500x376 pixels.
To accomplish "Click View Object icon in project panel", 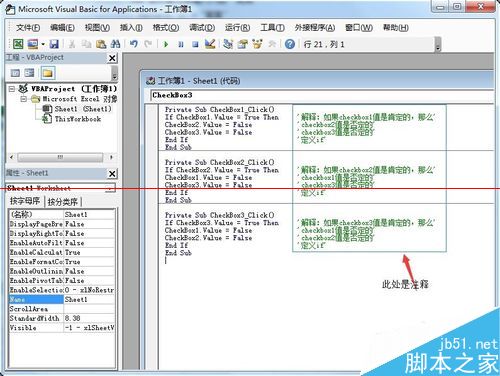I will pyautogui.click(x=29, y=73).
